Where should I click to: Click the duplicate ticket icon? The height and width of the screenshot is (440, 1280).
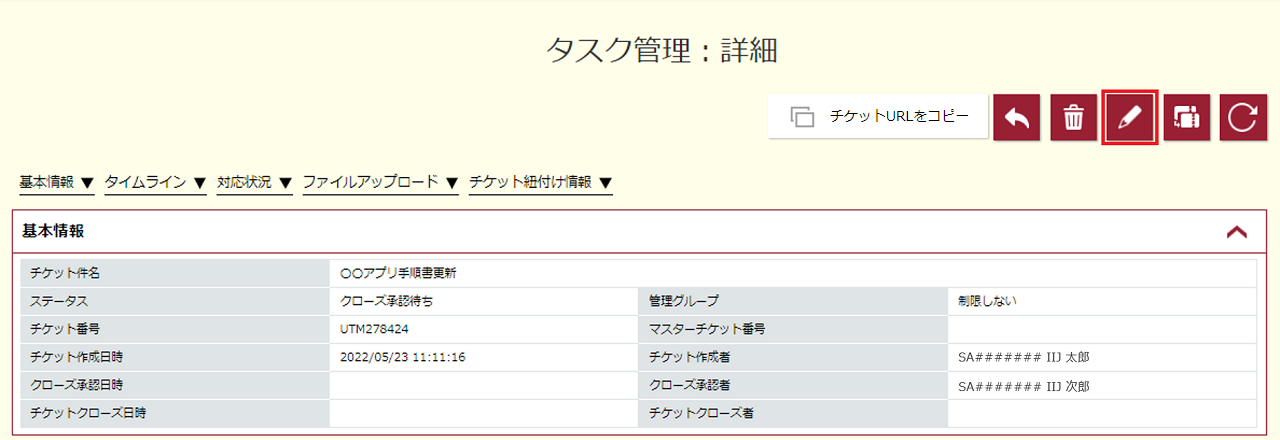pos(1187,117)
